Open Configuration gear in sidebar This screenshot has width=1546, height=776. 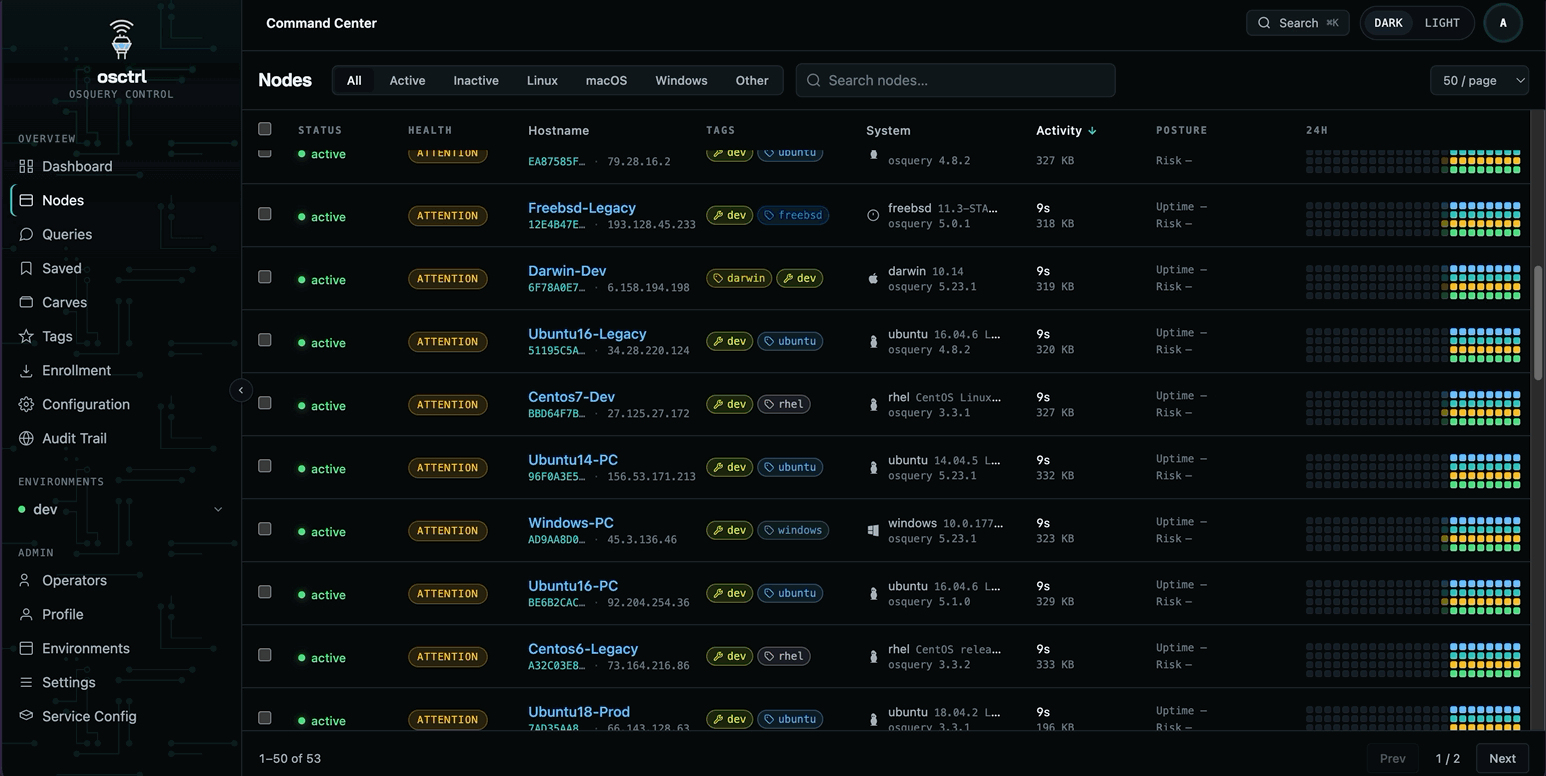26,404
